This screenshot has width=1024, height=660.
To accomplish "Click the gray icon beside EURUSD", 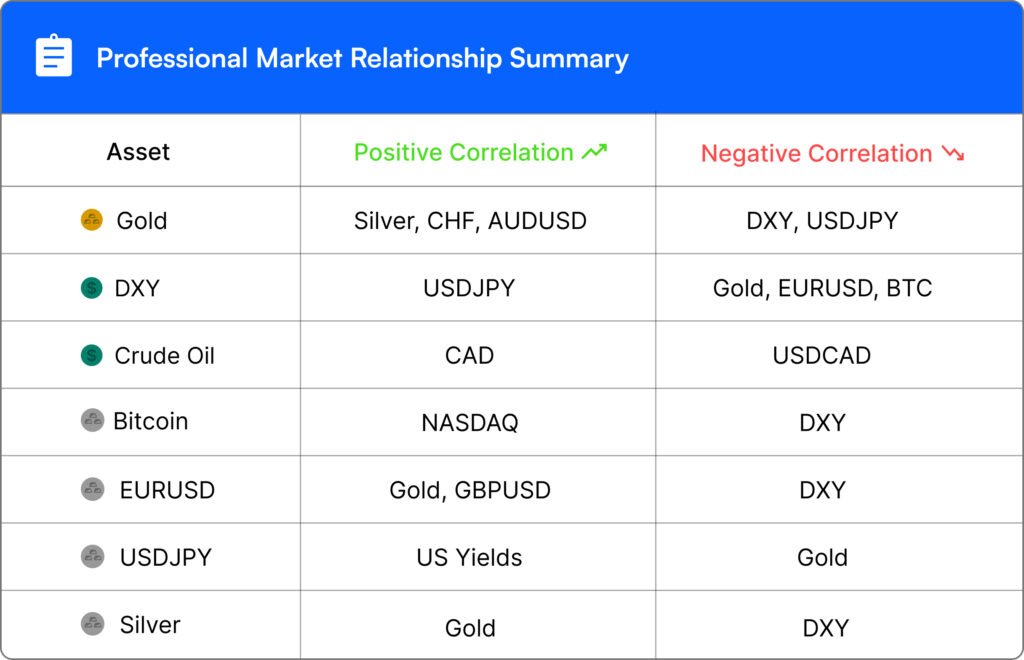I will tap(92, 489).
